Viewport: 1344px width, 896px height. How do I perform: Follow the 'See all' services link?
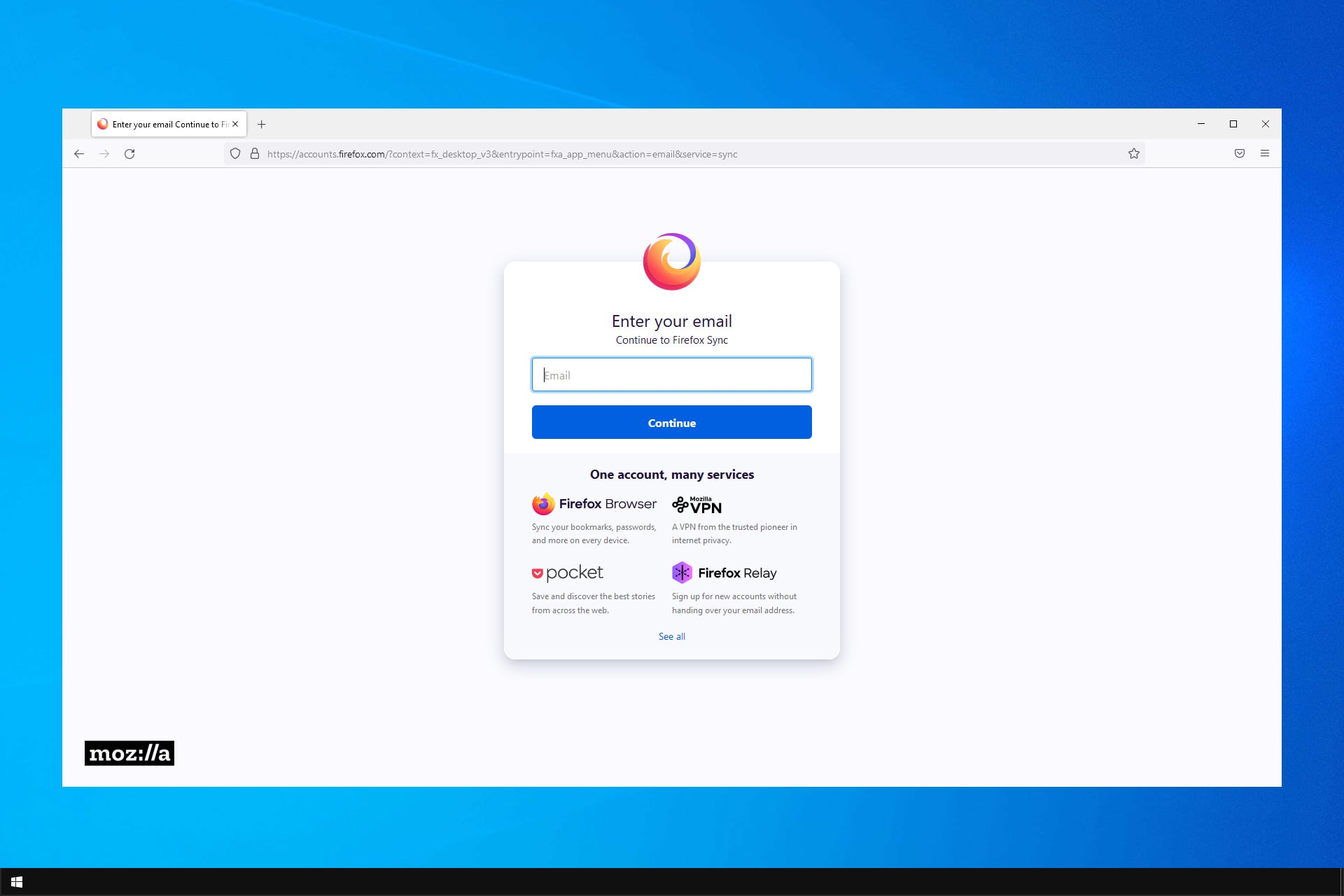[x=671, y=636]
